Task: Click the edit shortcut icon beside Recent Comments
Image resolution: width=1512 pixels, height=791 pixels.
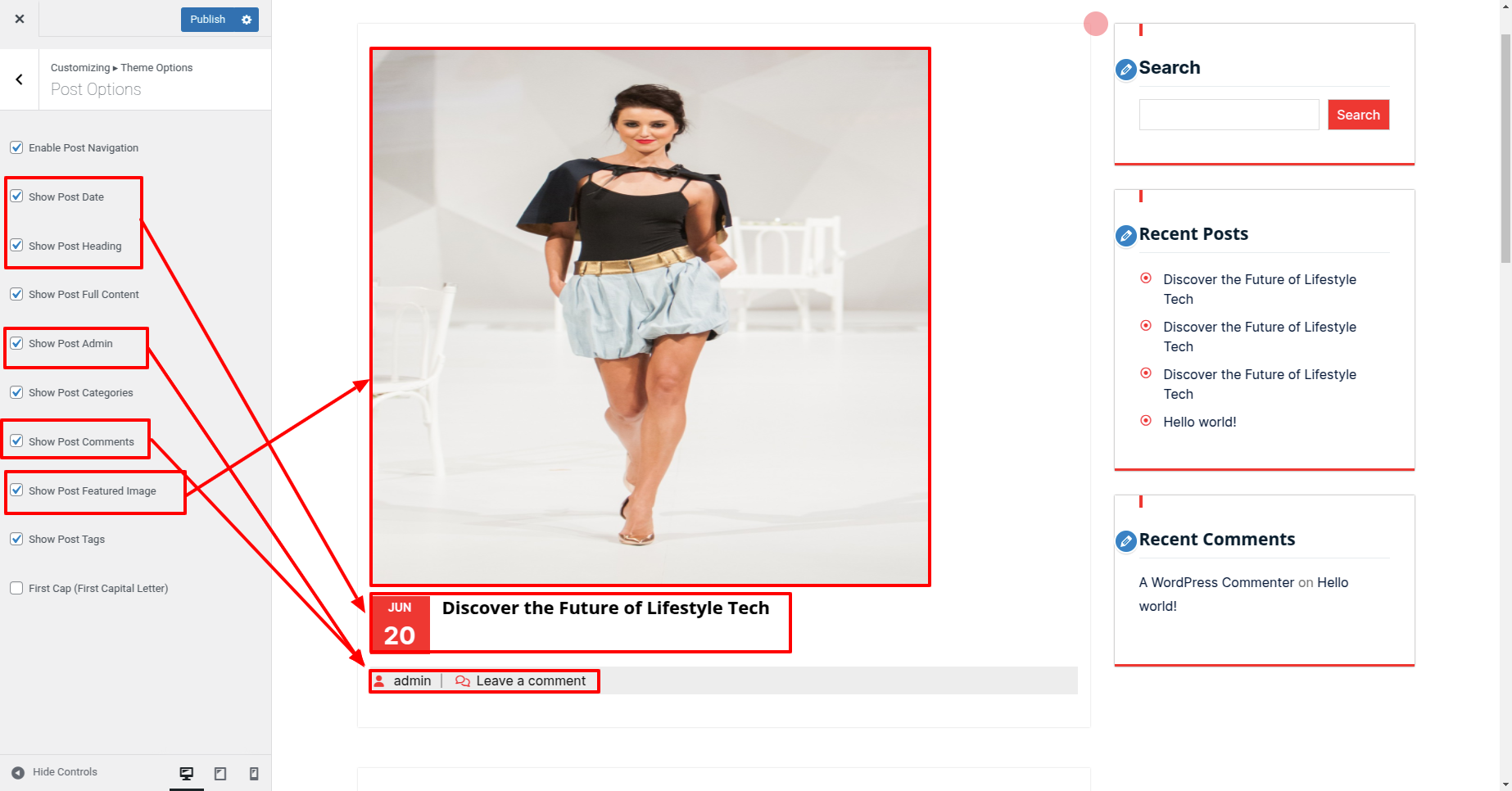Action: 1126,541
